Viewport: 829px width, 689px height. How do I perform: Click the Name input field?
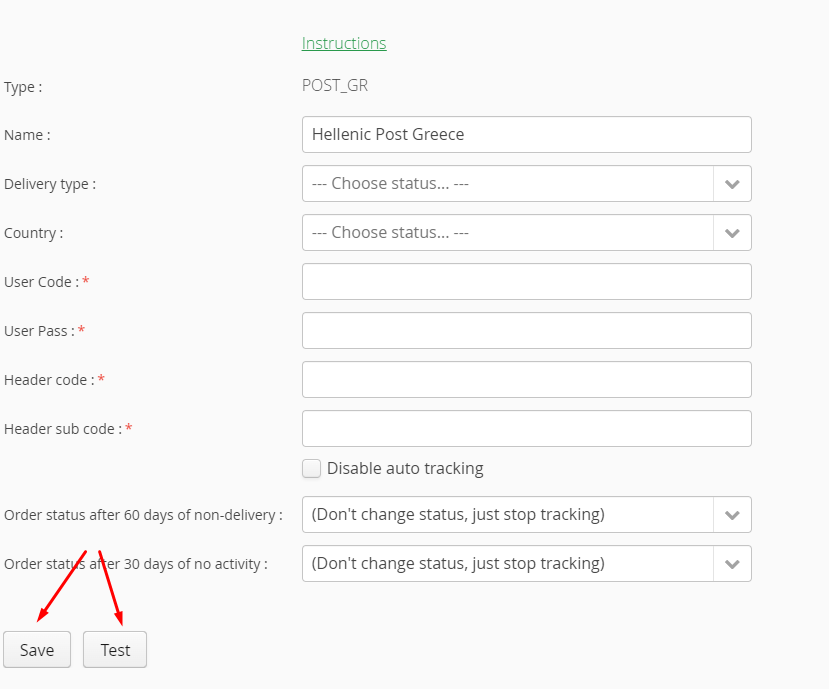pos(527,134)
